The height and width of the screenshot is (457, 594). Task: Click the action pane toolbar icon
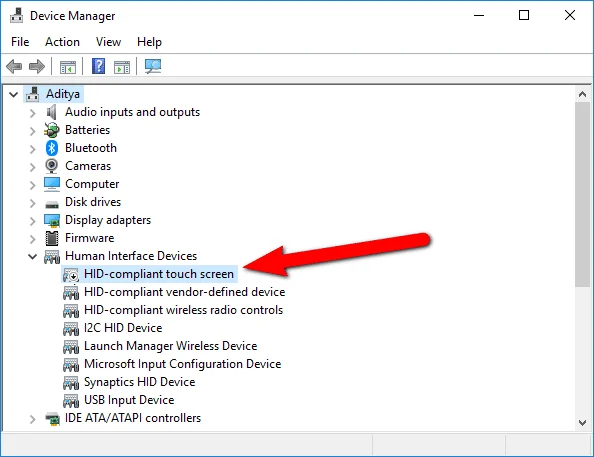tap(122, 67)
